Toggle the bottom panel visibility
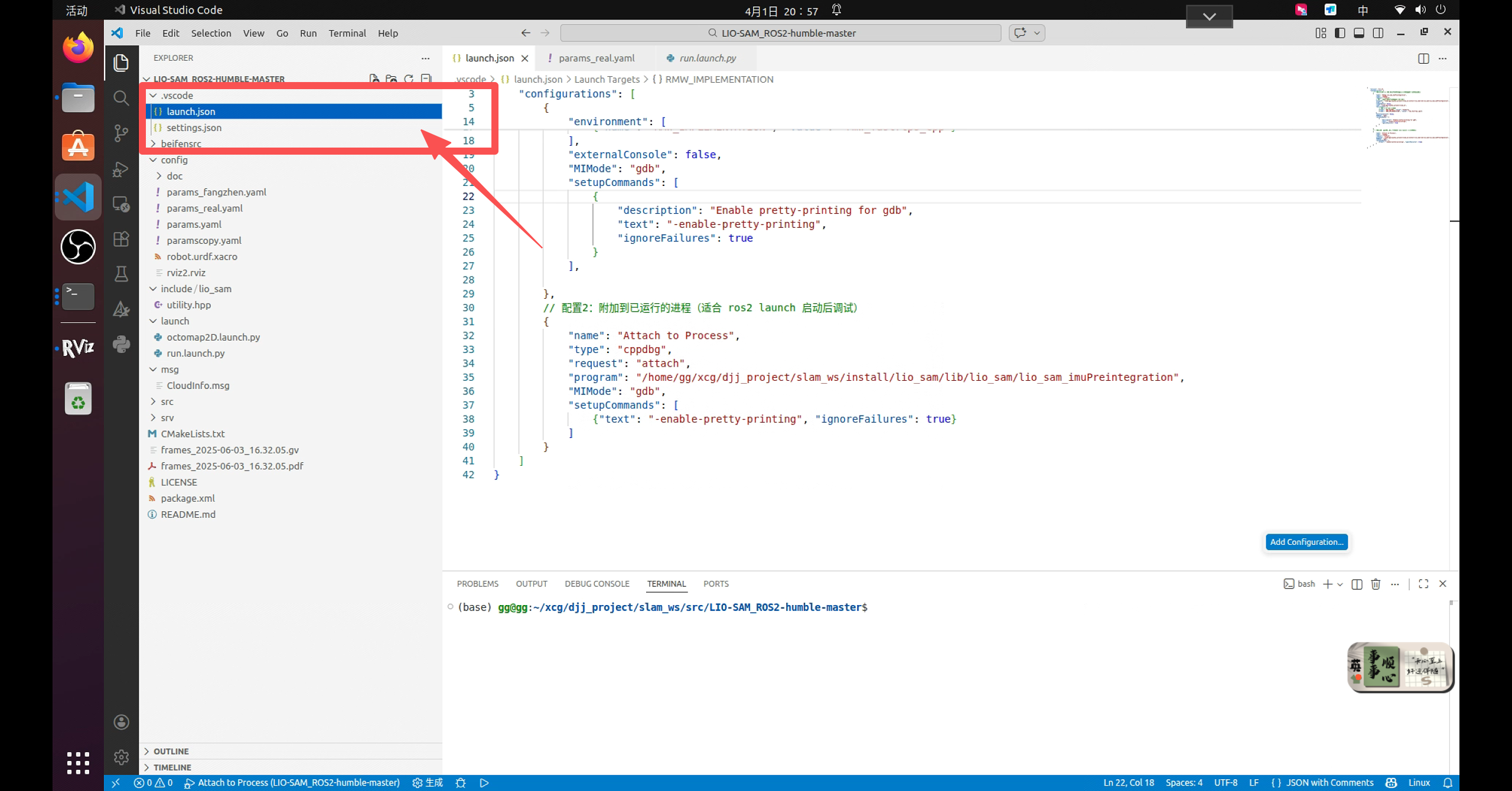 (x=1358, y=33)
